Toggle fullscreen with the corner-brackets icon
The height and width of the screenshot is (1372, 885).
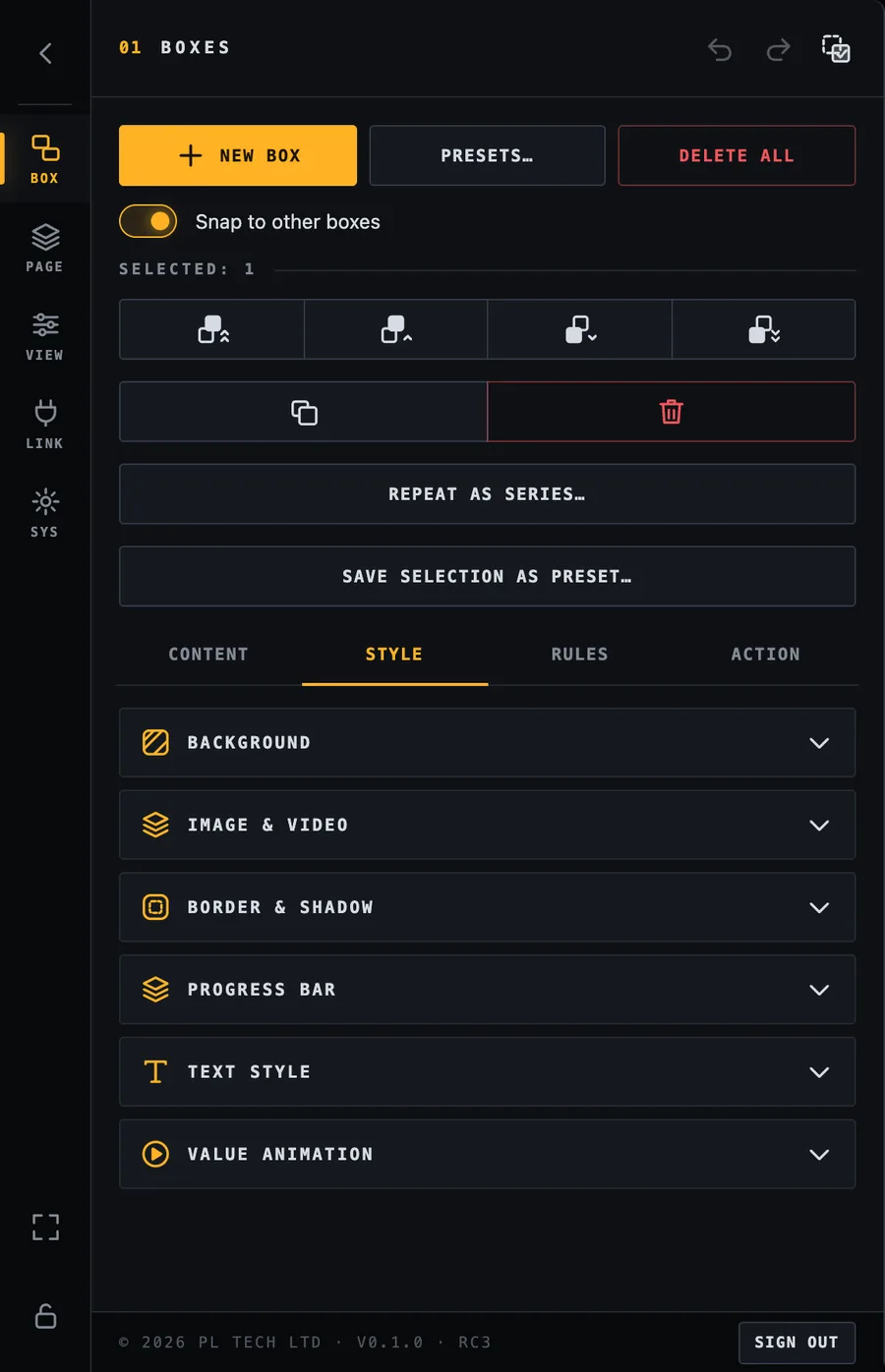tap(45, 1227)
